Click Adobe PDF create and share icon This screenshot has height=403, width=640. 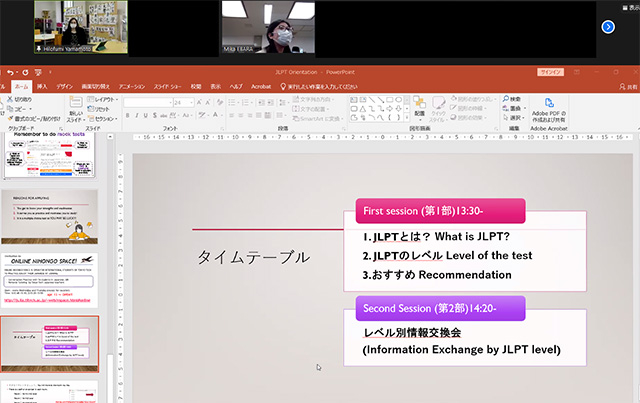tap(550, 104)
